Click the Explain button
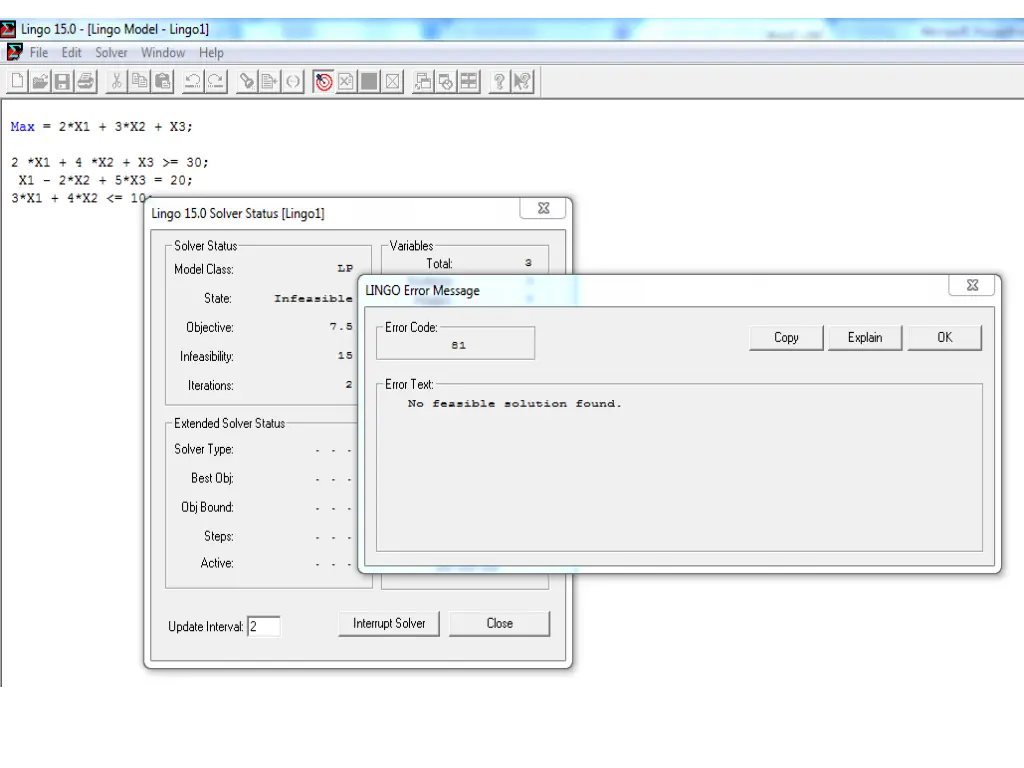Screen dimensions: 1024x768 coord(865,338)
